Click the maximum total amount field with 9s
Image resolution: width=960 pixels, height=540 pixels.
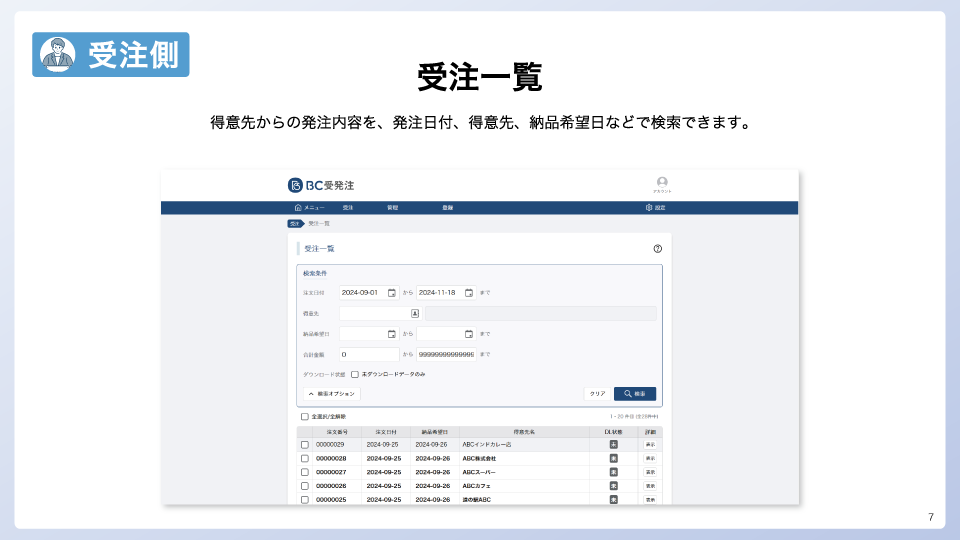tap(446, 354)
